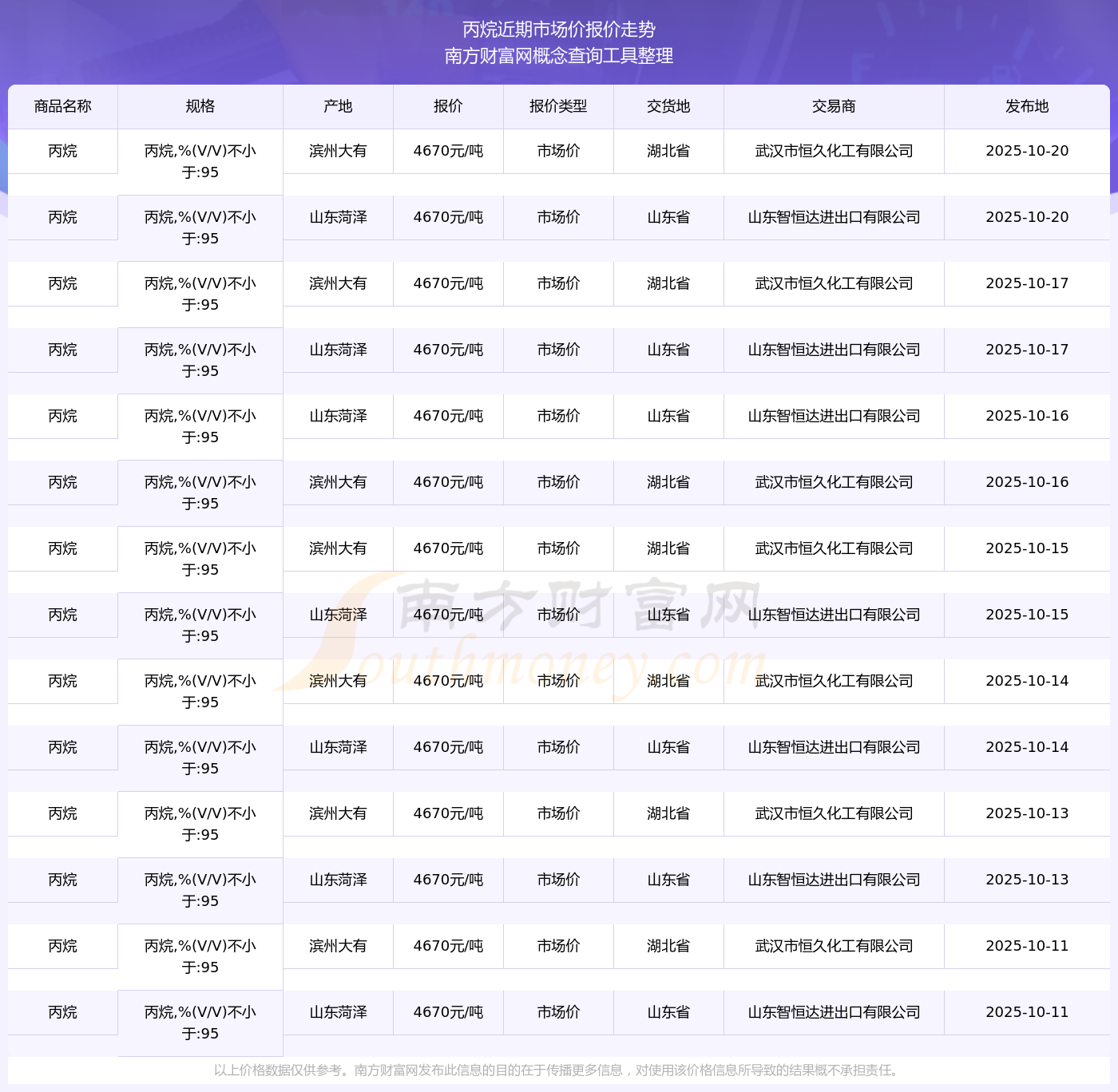Click the 商品名称 column header
The width and height of the screenshot is (1118, 1092).
(x=63, y=106)
